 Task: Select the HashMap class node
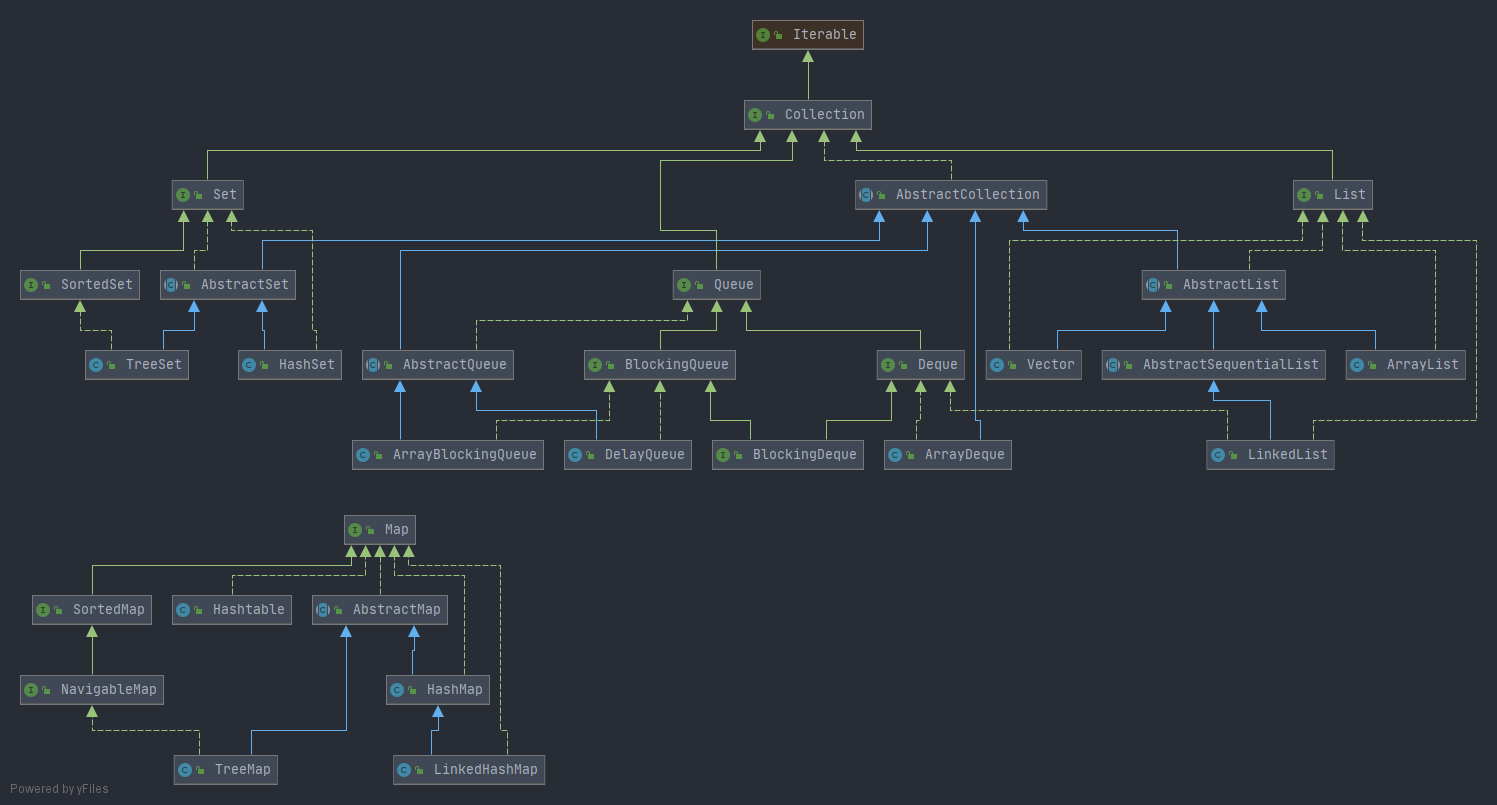438,690
